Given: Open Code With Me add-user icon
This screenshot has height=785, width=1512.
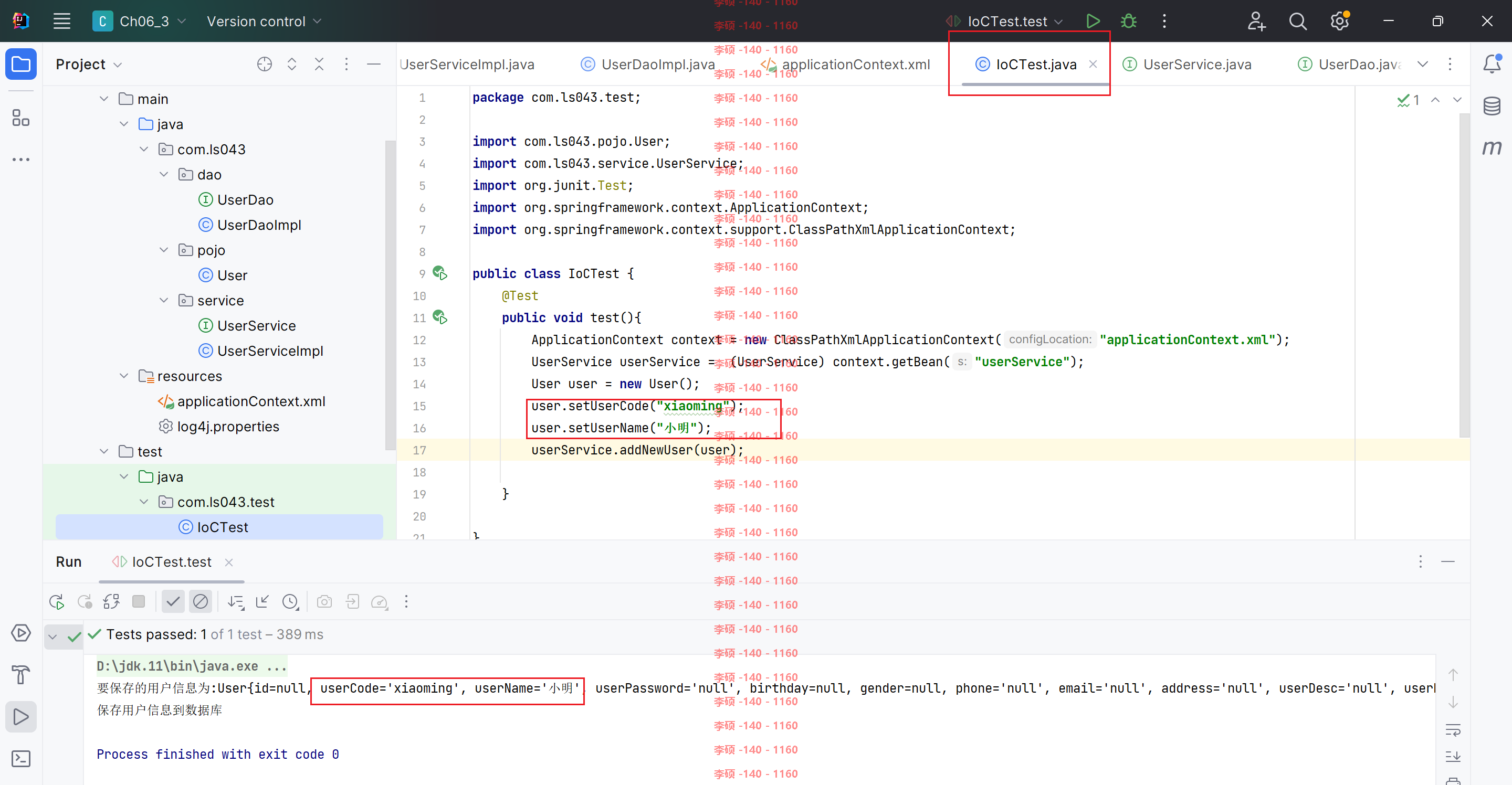Looking at the screenshot, I should (1256, 22).
